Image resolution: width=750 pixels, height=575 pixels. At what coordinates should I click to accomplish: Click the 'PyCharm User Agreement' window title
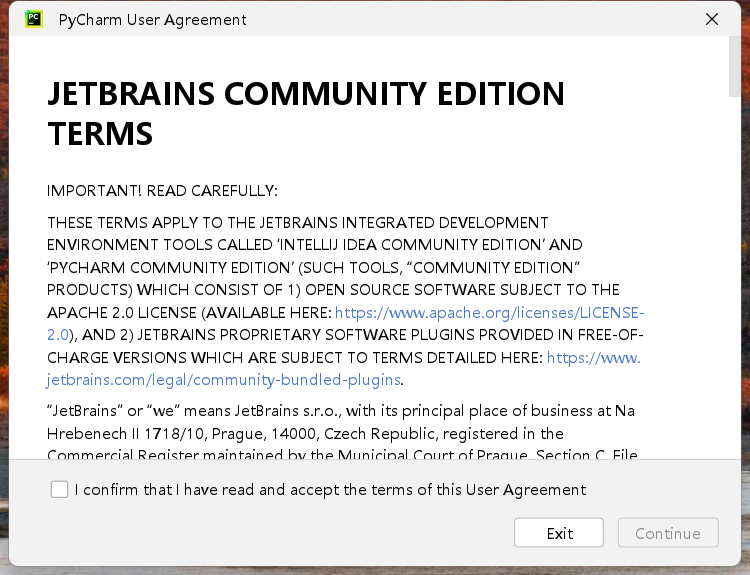(153, 20)
